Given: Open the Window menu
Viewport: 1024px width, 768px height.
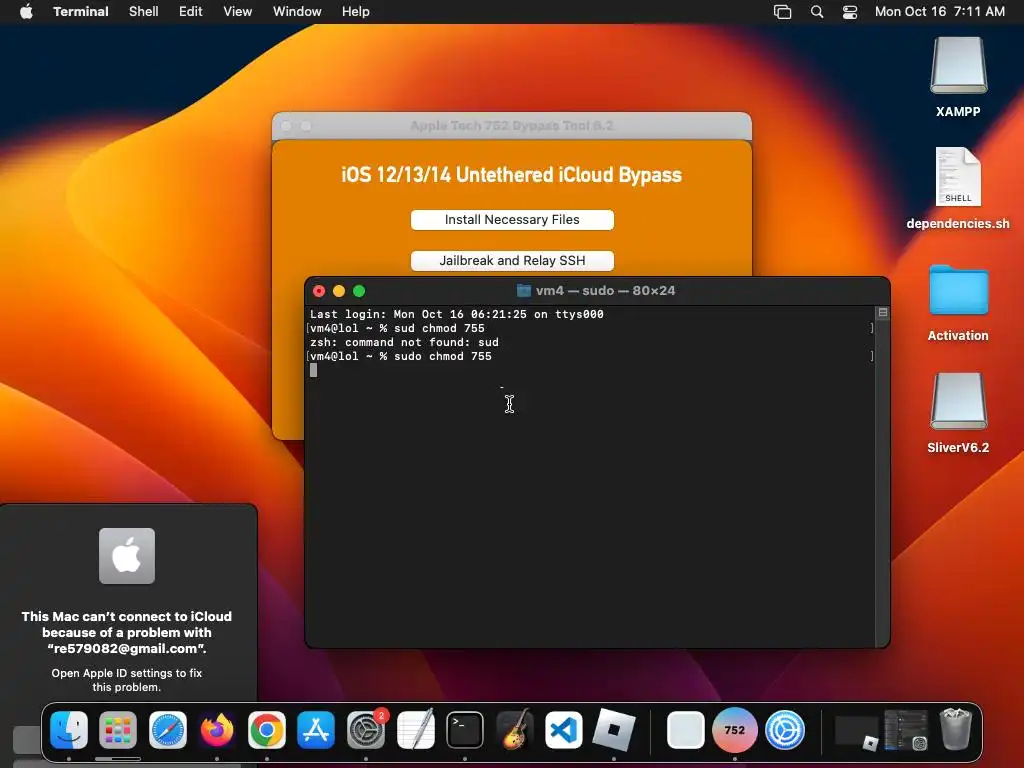Looking at the screenshot, I should [x=297, y=12].
